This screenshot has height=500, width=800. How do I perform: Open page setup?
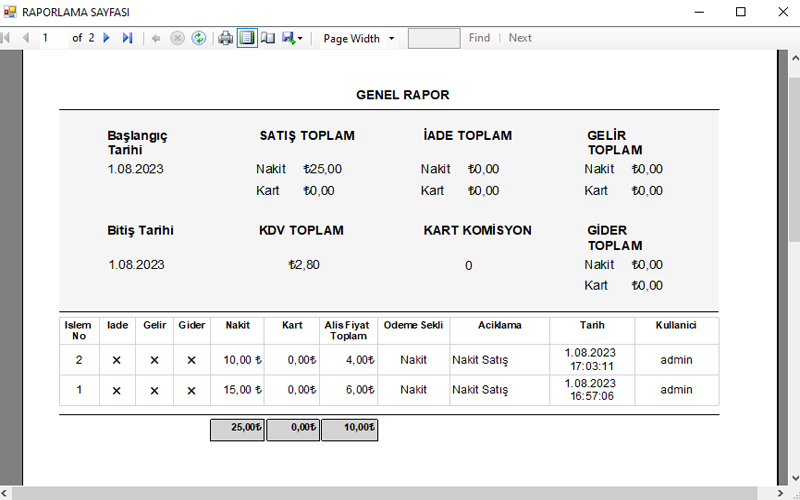tap(267, 38)
